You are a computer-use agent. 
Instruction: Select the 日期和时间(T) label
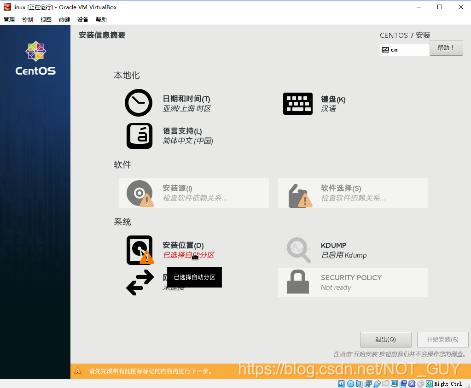[186, 99]
